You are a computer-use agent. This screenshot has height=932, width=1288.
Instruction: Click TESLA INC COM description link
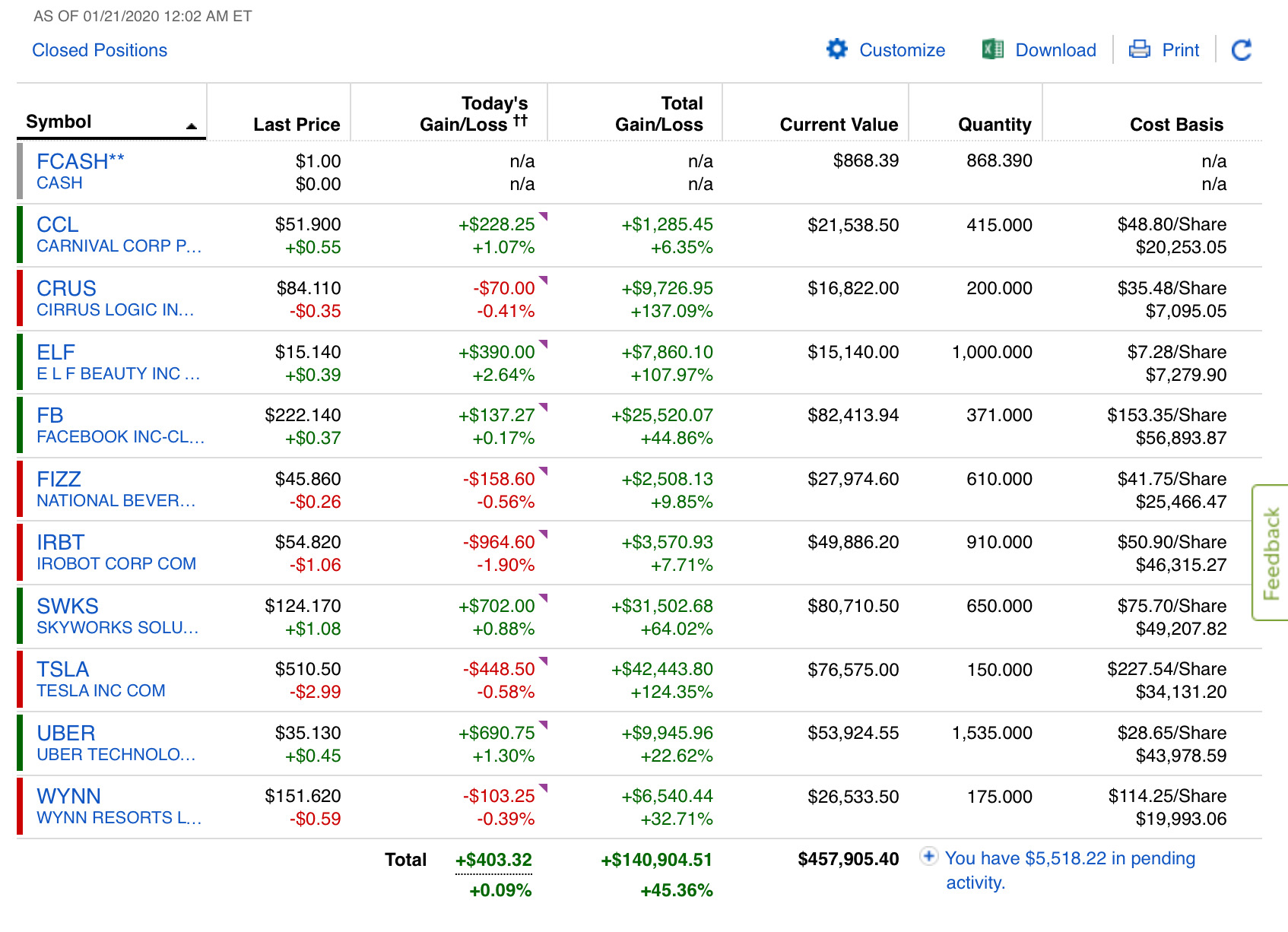[101, 691]
